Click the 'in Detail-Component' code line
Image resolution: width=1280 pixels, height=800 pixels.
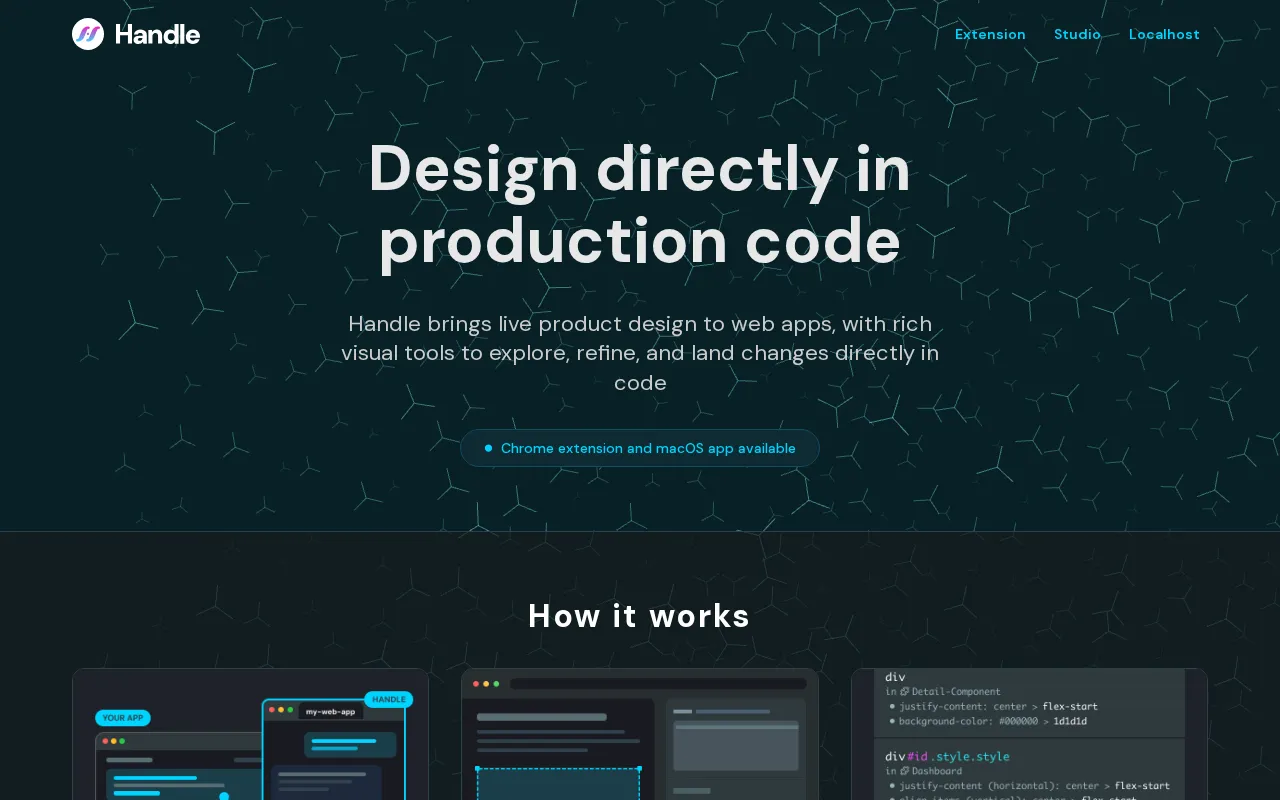(943, 691)
